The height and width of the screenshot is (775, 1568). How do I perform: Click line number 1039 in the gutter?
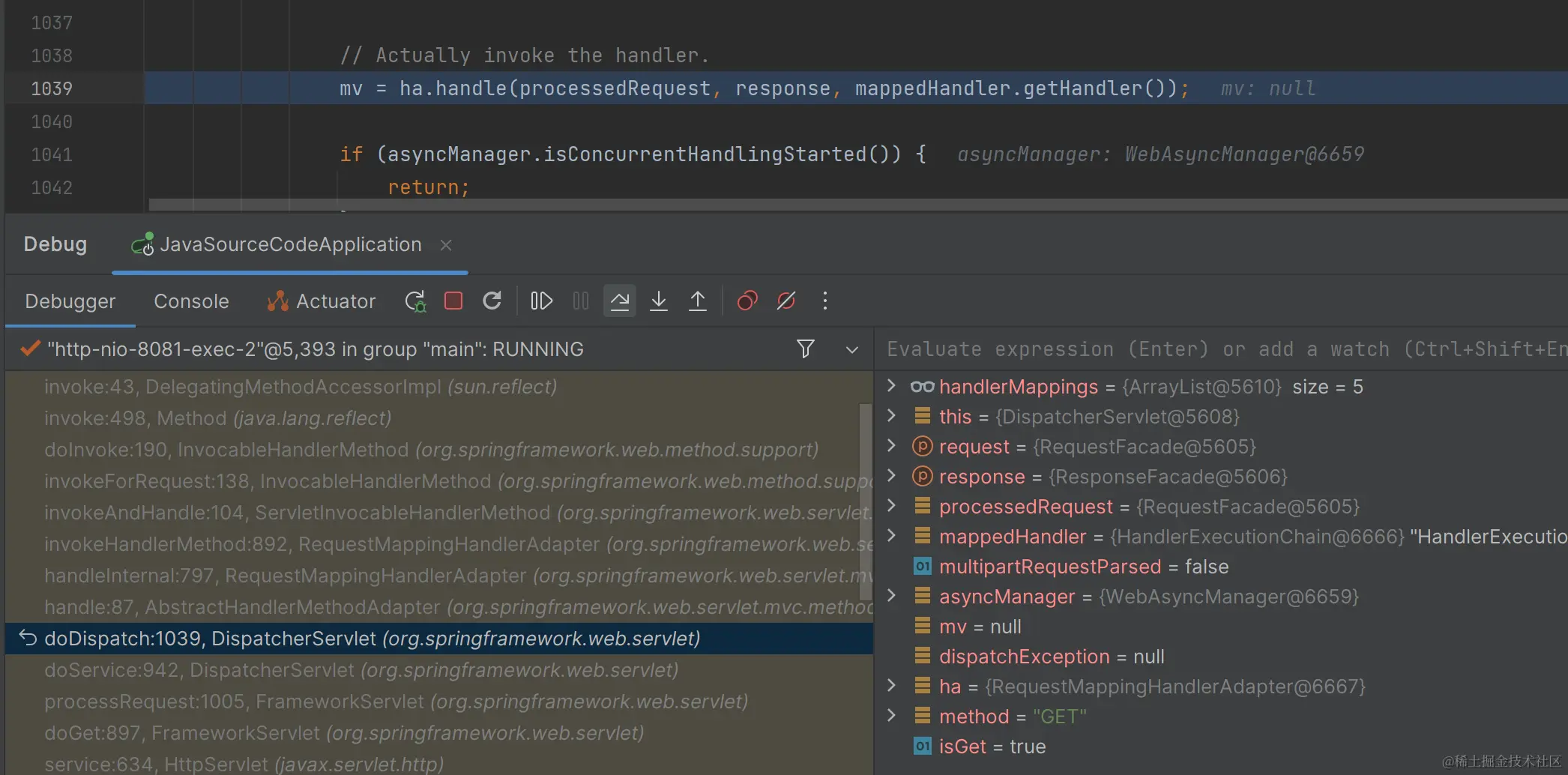click(52, 88)
